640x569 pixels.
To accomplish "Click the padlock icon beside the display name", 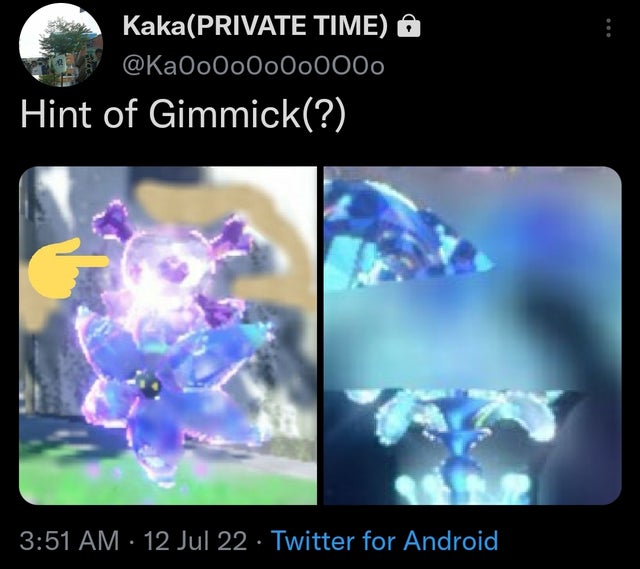I will (x=409, y=26).
